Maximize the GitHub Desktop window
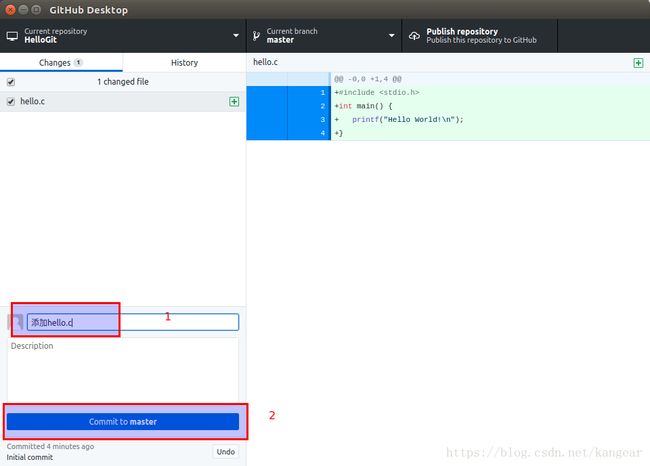650x466 pixels. [x=36, y=10]
